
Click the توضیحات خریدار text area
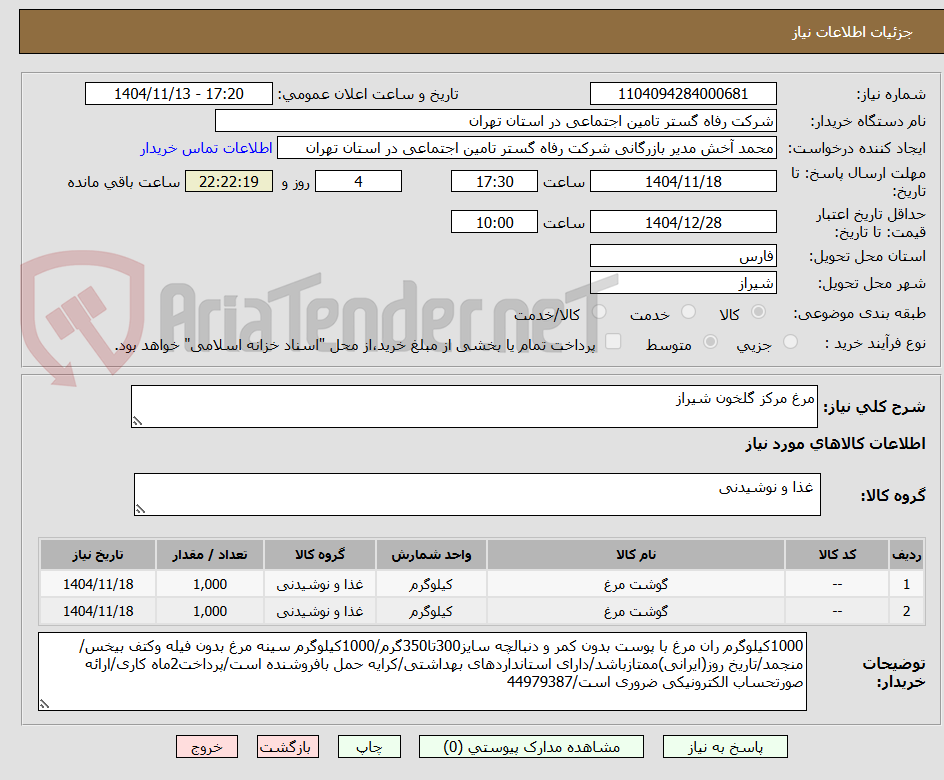[x=422, y=672]
